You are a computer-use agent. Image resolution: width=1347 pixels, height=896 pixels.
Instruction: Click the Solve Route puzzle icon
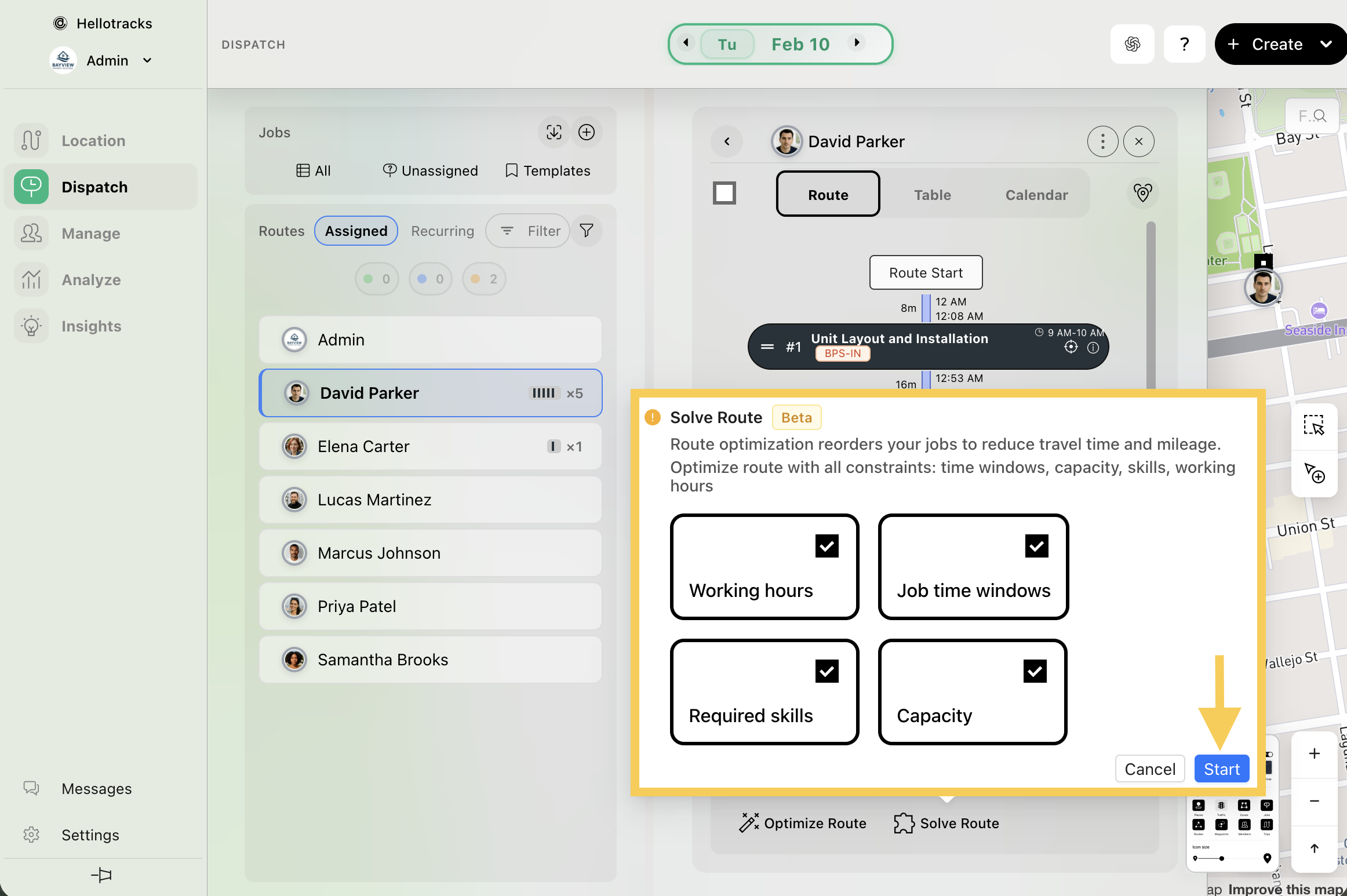click(904, 823)
